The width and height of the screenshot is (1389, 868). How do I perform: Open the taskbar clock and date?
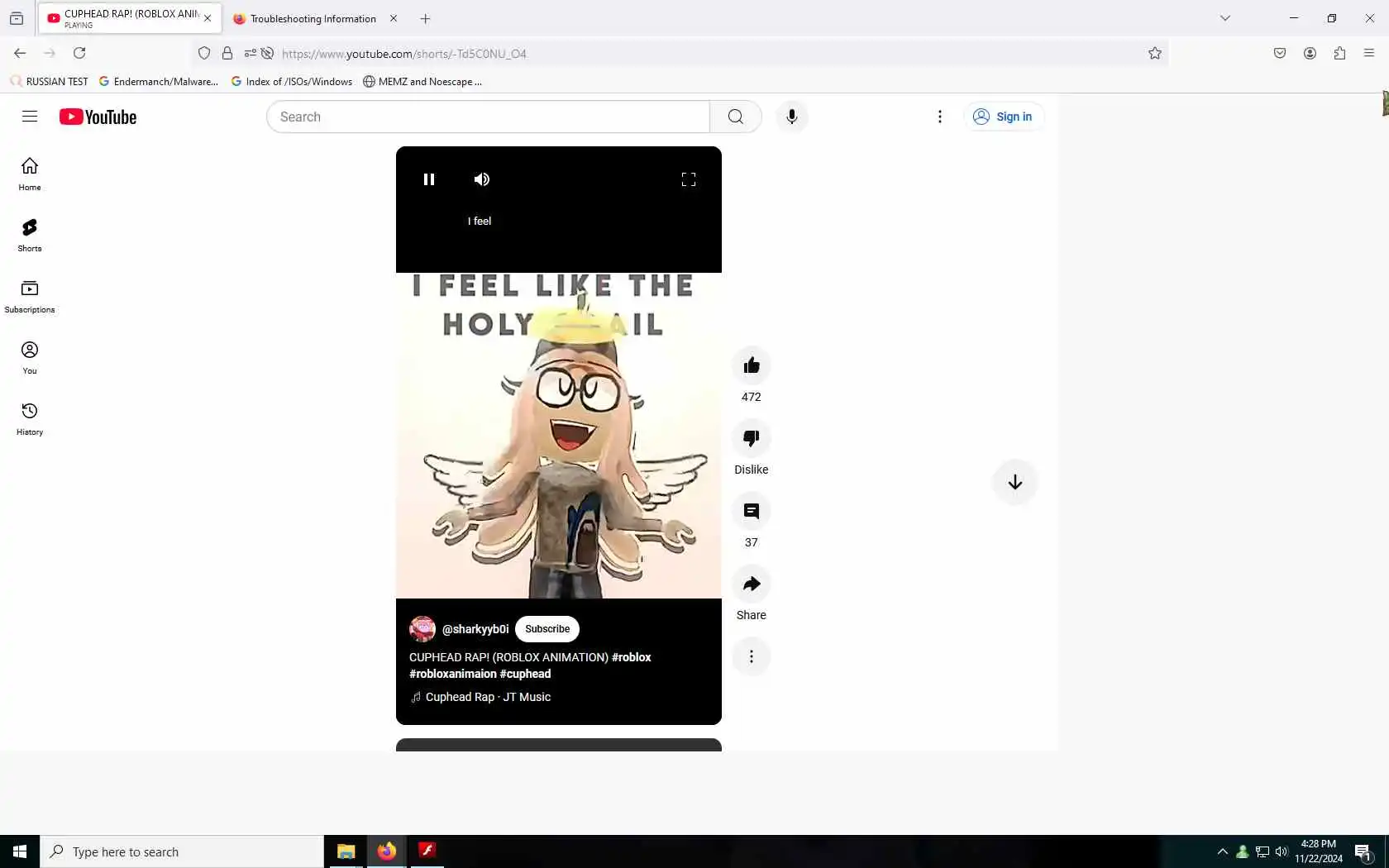(x=1319, y=851)
